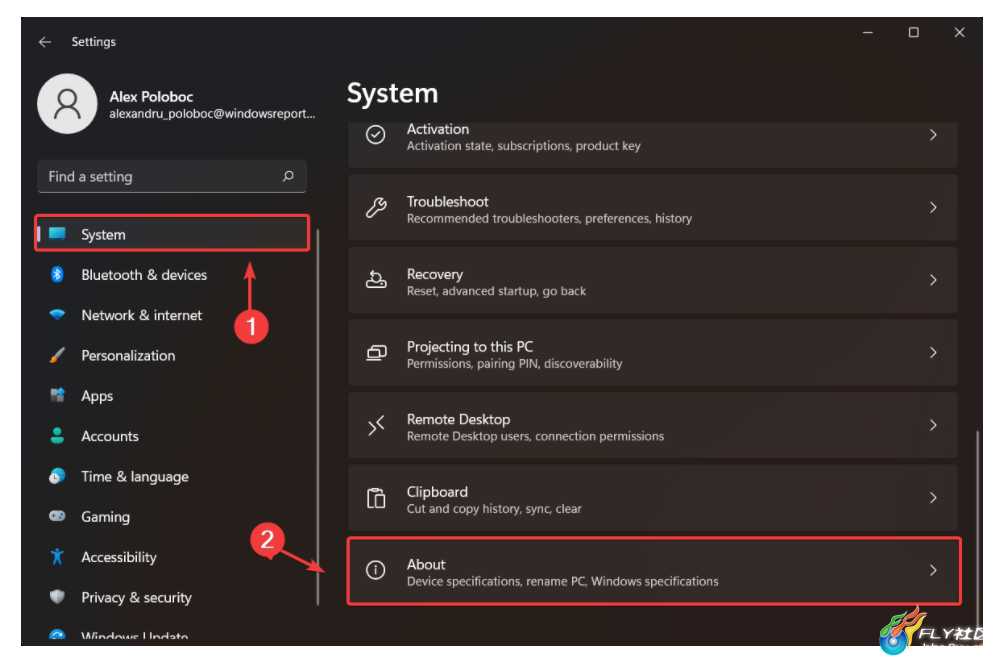Click the back arrow in Settings header

click(45, 42)
